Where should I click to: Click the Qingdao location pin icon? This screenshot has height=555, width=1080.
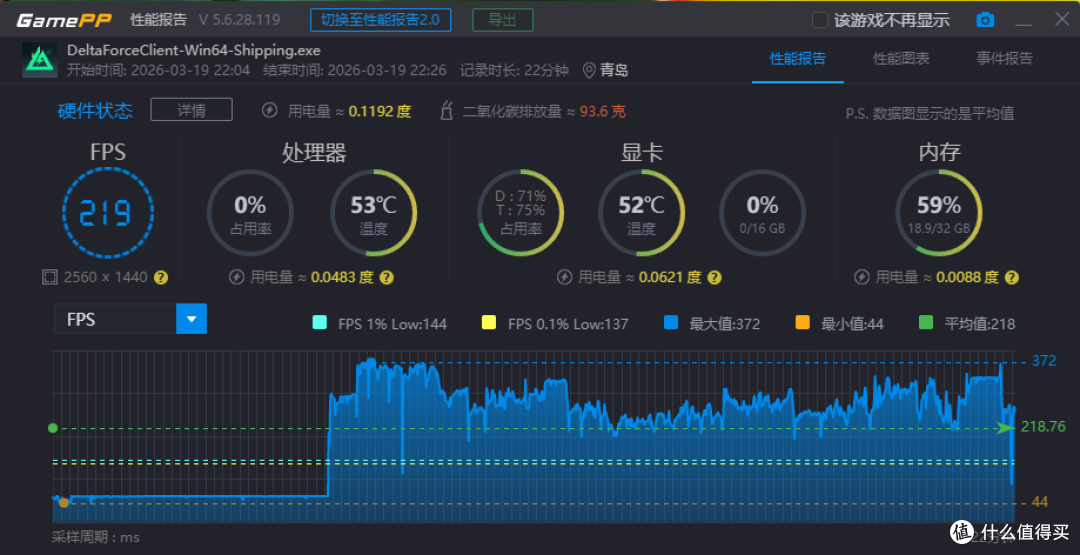[x=589, y=70]
